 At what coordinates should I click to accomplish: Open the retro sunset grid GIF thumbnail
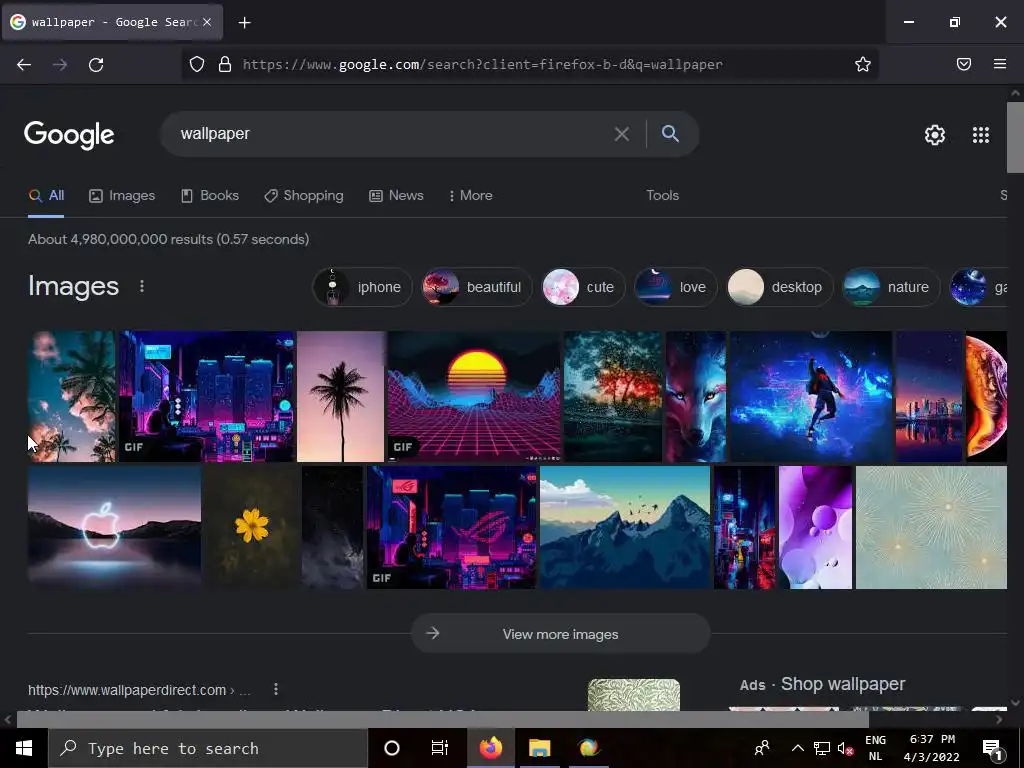tap(474, 396)
